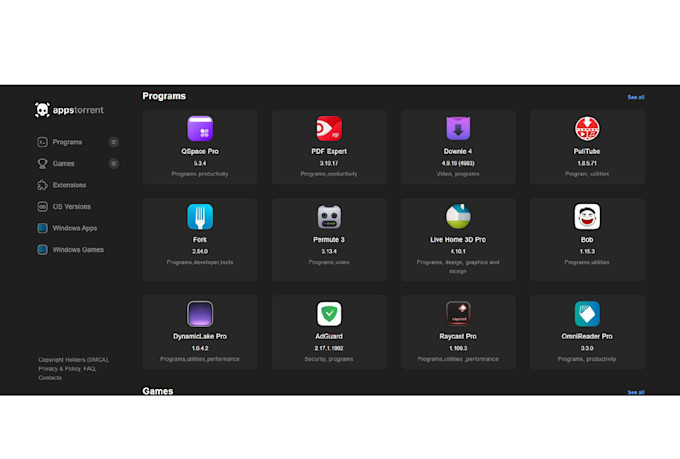Open the Permute 3 robot icon
This screenshot has height=459, width=680.
(329, 216)
